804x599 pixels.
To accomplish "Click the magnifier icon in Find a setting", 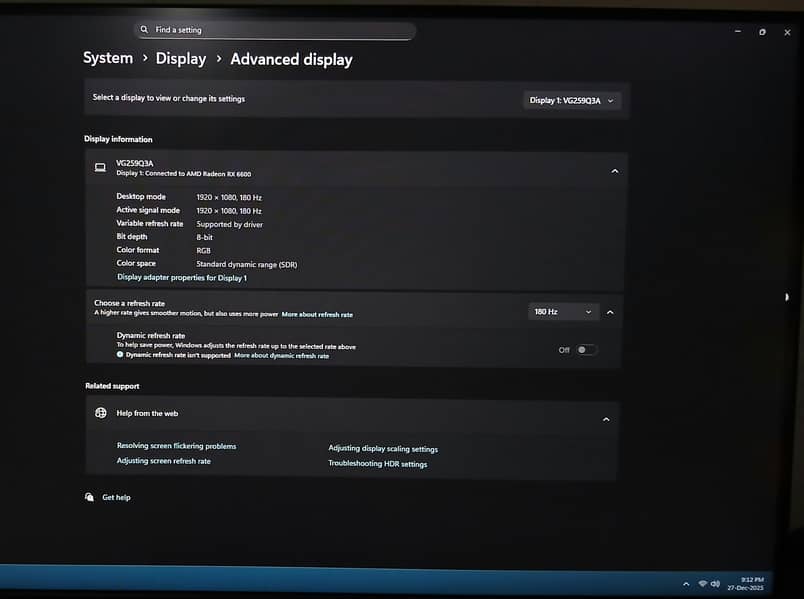I will pos(143,30).
